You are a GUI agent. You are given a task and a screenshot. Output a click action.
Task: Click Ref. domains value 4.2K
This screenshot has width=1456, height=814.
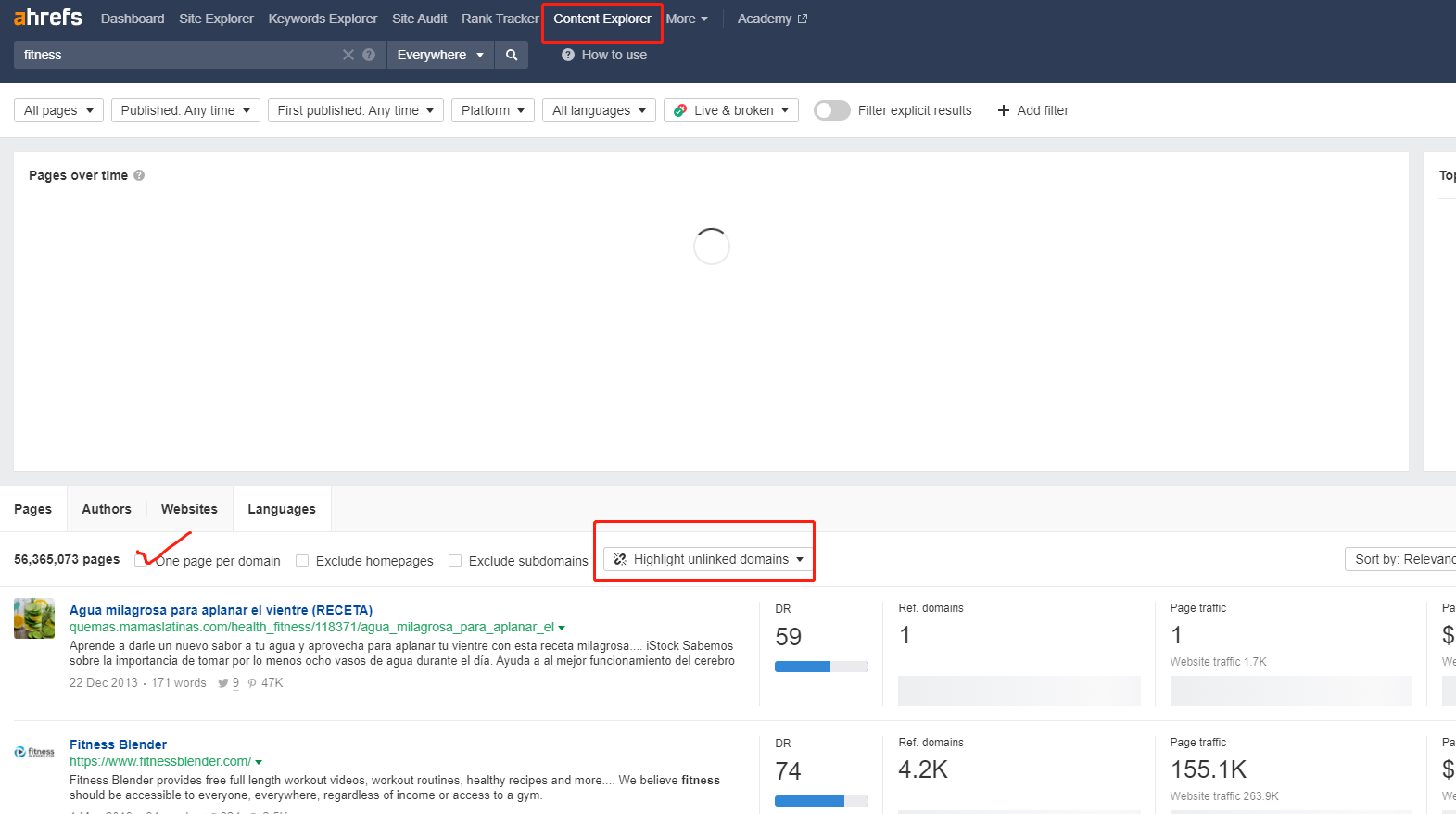[x=923, y=769]
